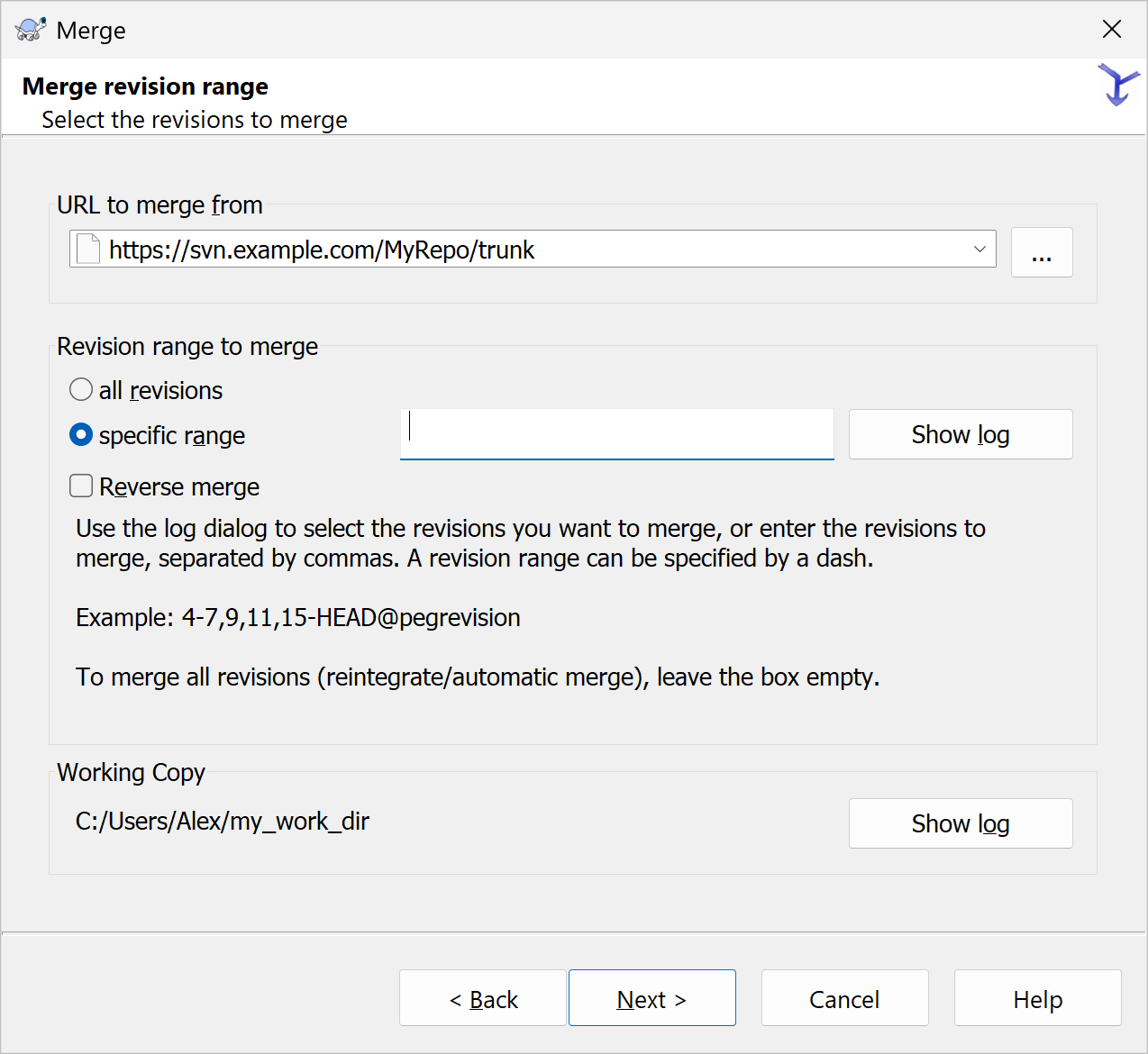The height and width of the screenshot is (1054, 1148).
Task: Show log for the Working Copy
Action: click(x=961, y=823)
